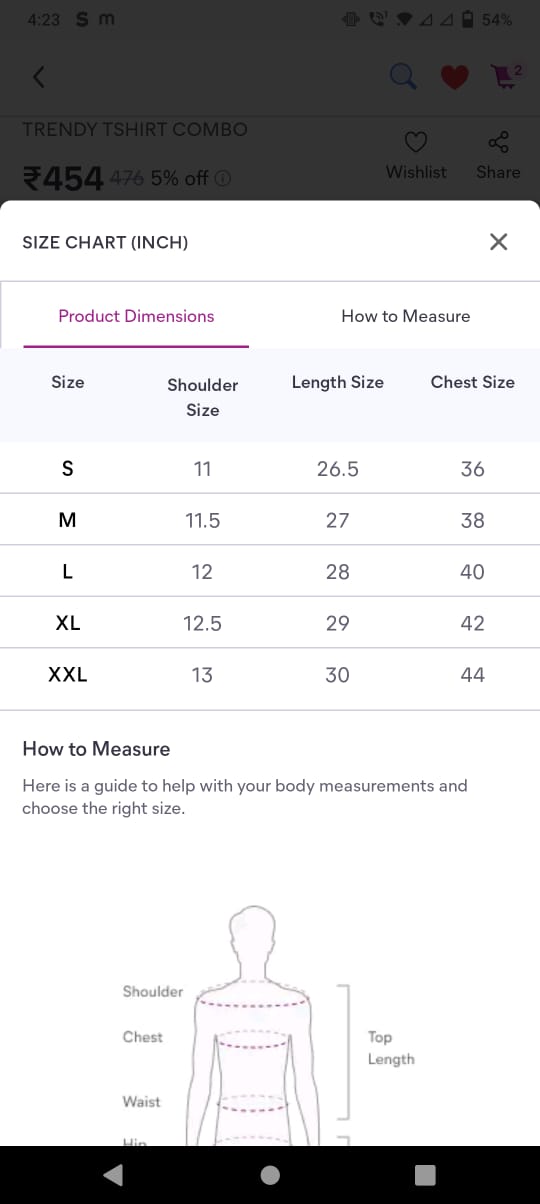Tap the Chest Size column header

coord(472,382)
